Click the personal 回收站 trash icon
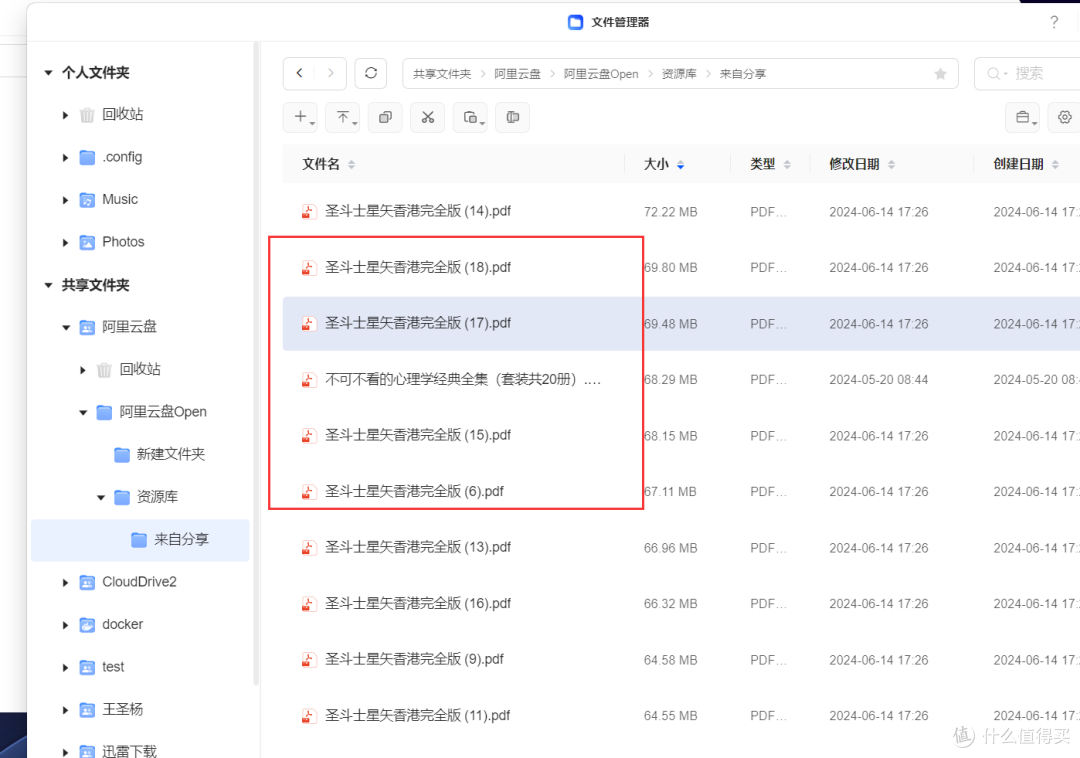 pos(87,115)
